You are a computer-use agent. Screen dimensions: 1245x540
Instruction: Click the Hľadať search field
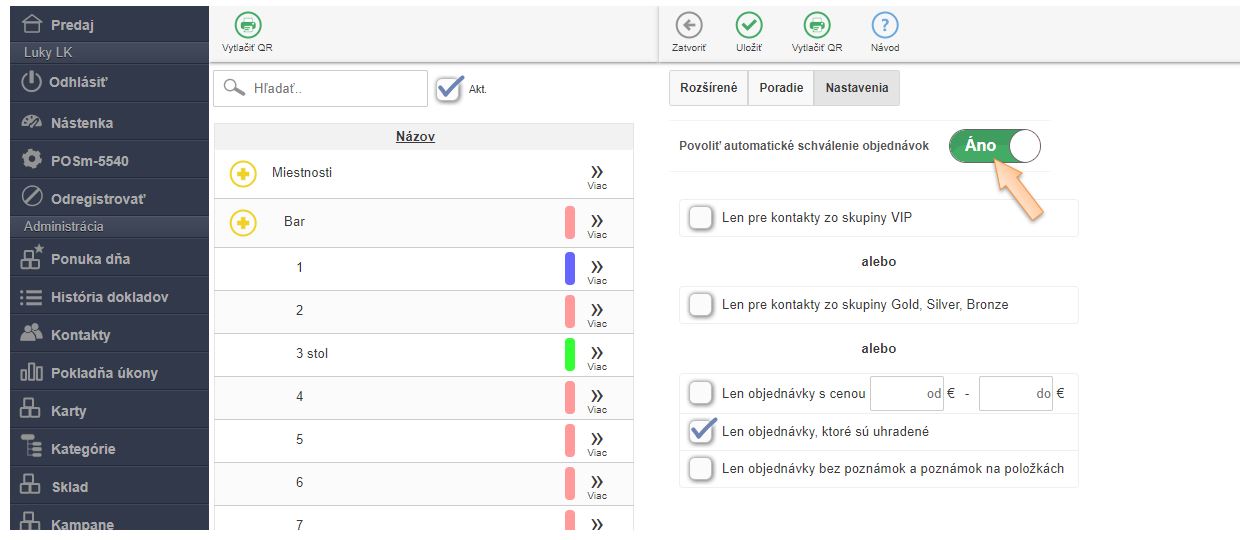point(330,88)
